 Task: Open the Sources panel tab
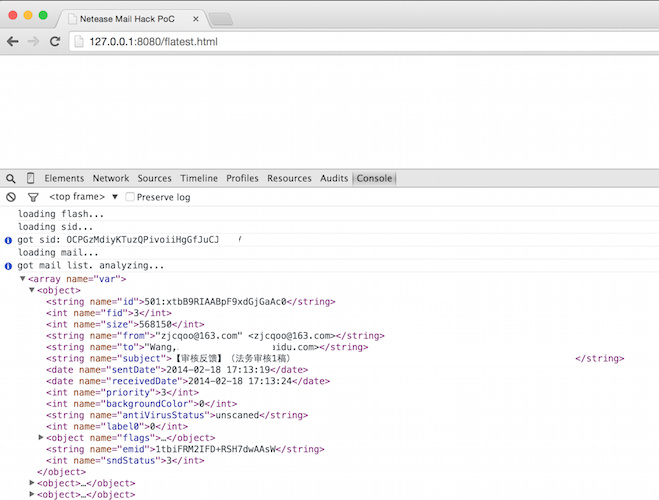(x=155, y=178)
